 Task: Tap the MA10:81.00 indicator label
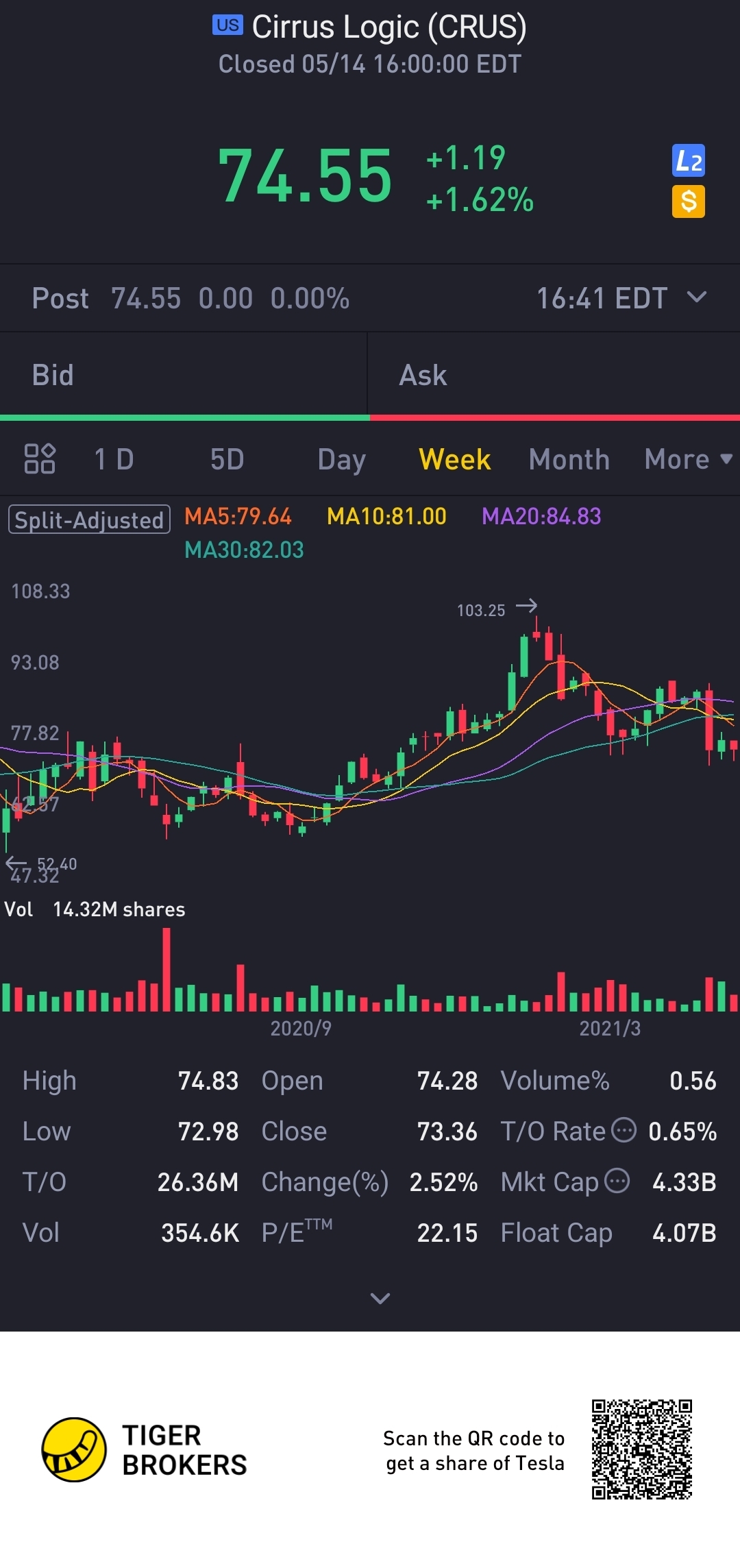click(386, 516)
